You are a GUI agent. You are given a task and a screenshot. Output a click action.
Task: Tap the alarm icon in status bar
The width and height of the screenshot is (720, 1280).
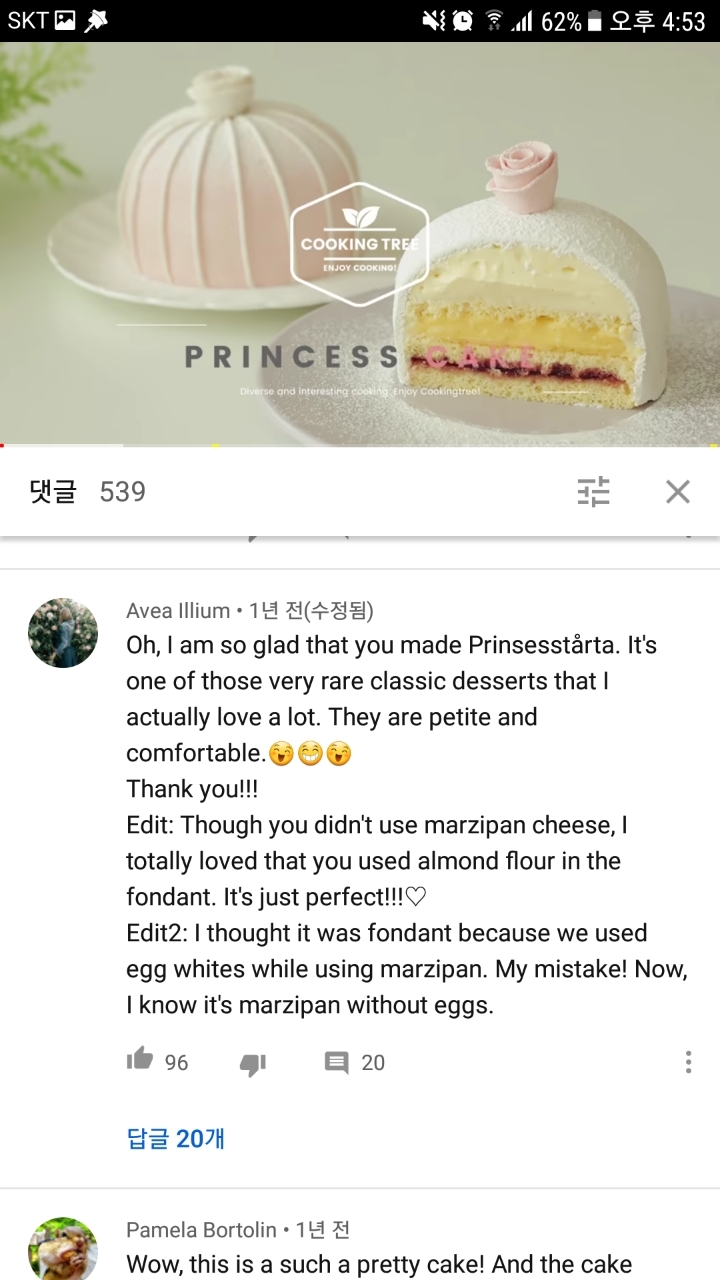pyautogui.click(x=462, y=21)
